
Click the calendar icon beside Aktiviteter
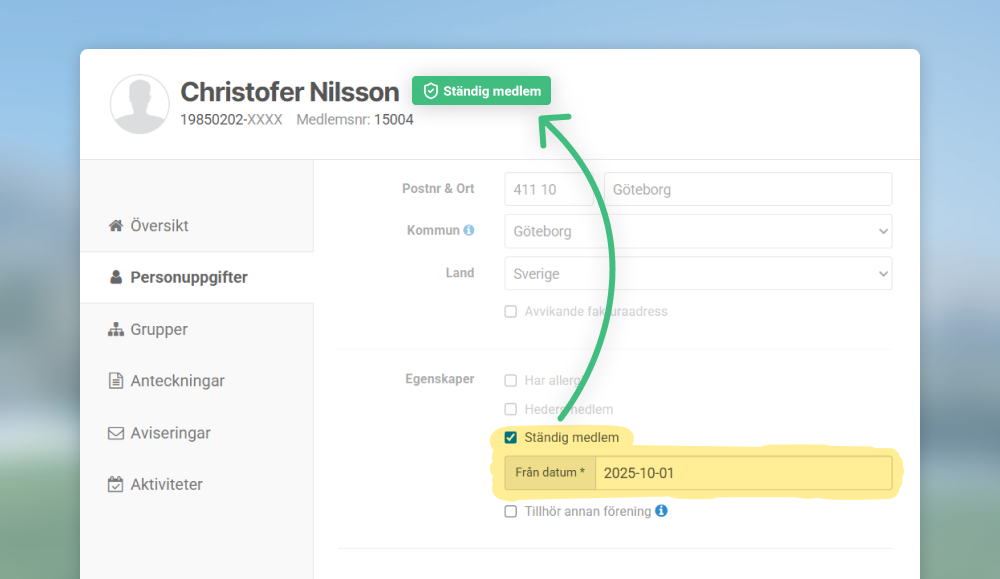click(116, 485)
